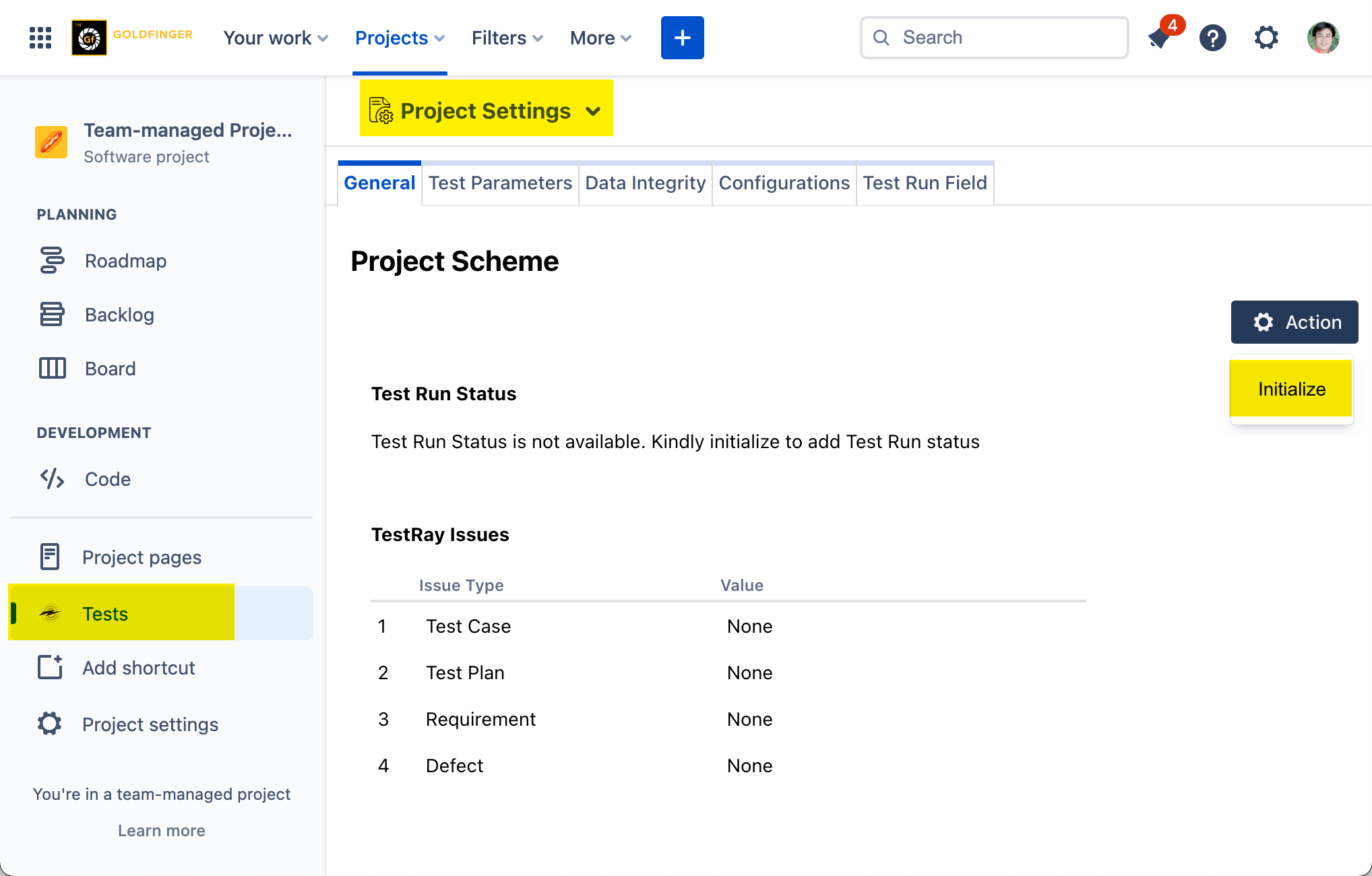Expand the Filters dropdown menu
1372x876 pixels.
(507, 38)
